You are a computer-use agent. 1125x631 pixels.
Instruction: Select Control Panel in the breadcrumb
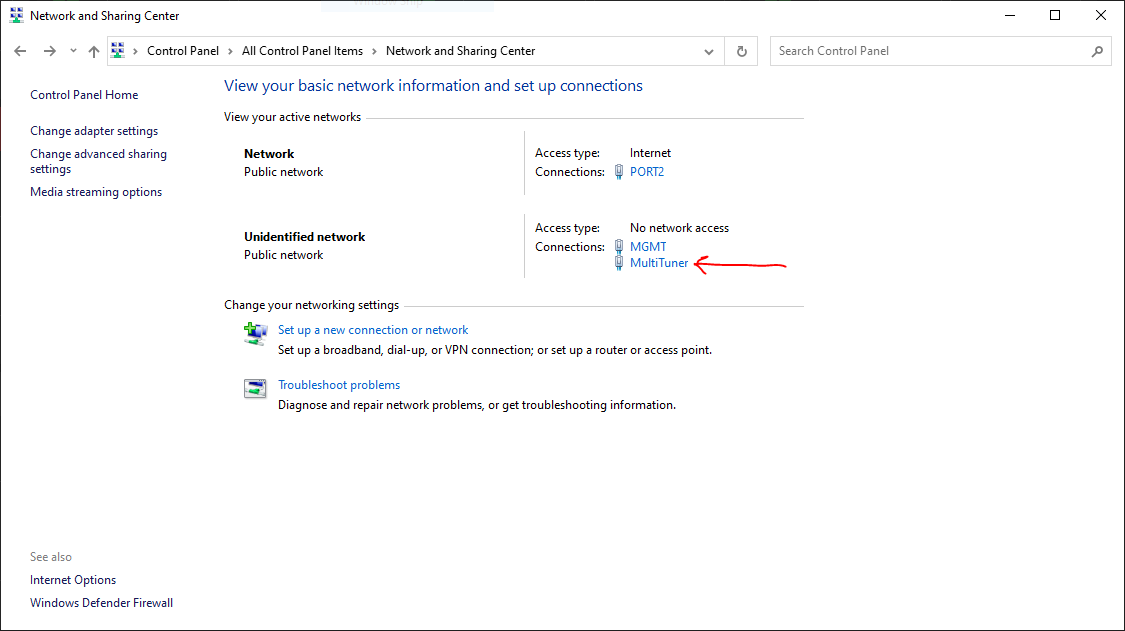183,51
